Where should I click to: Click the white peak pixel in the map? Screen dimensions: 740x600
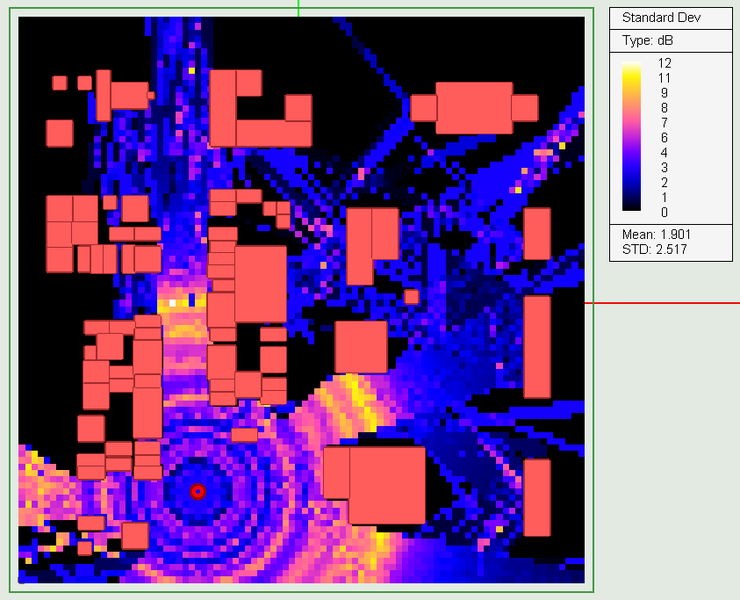[x=173, y=303]
